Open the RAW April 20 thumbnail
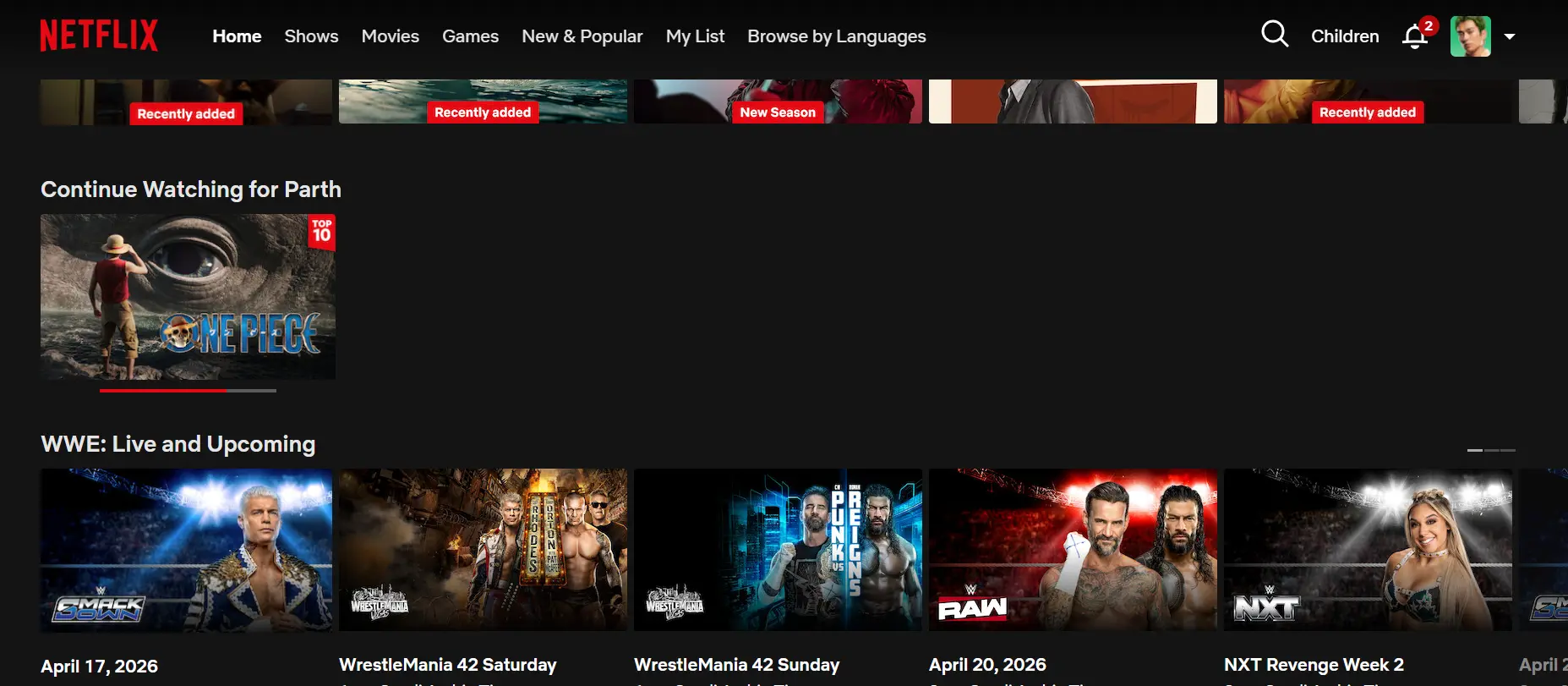The height and width of the screenshot is (686, 1568). click(x=1073, y=550)
